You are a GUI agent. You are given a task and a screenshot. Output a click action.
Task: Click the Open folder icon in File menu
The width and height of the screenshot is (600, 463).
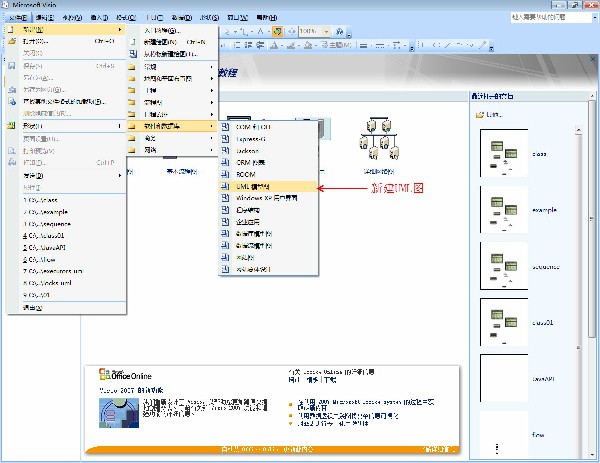(x=12, y=41)
